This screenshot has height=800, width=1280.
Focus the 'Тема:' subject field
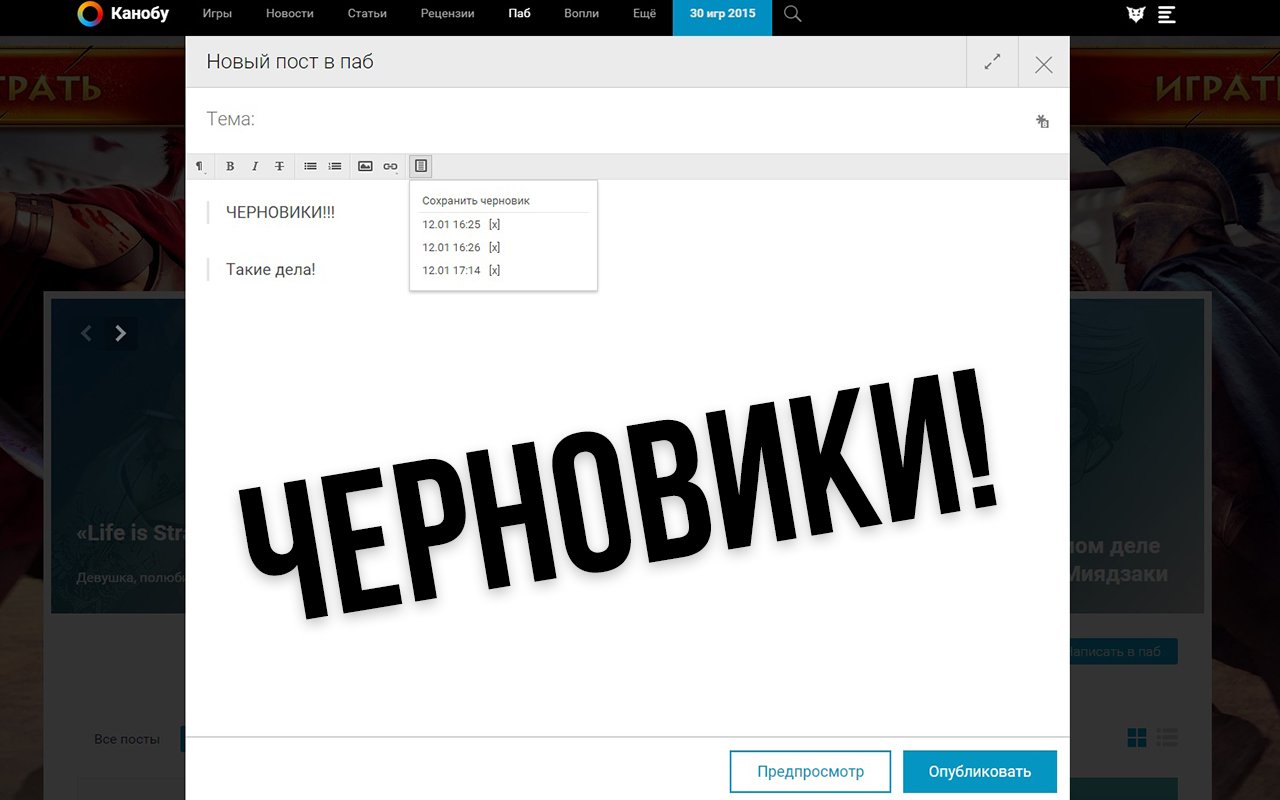[x=610, y=120]
